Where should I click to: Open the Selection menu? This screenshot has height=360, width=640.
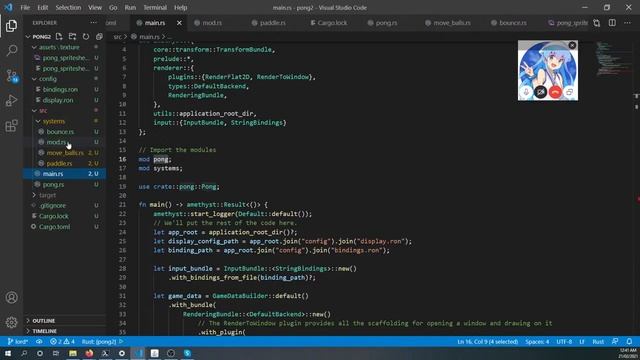coord(68,8)
